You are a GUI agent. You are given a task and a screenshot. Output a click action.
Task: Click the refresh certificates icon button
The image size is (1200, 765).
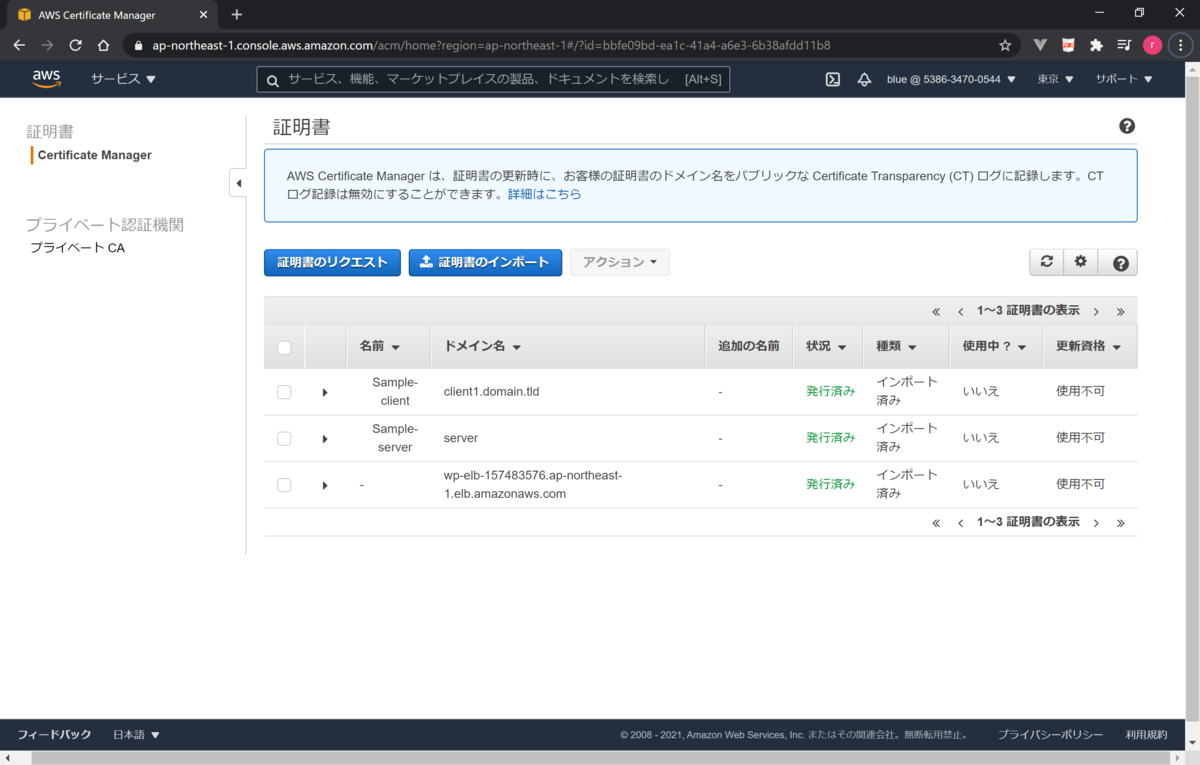1046,262
